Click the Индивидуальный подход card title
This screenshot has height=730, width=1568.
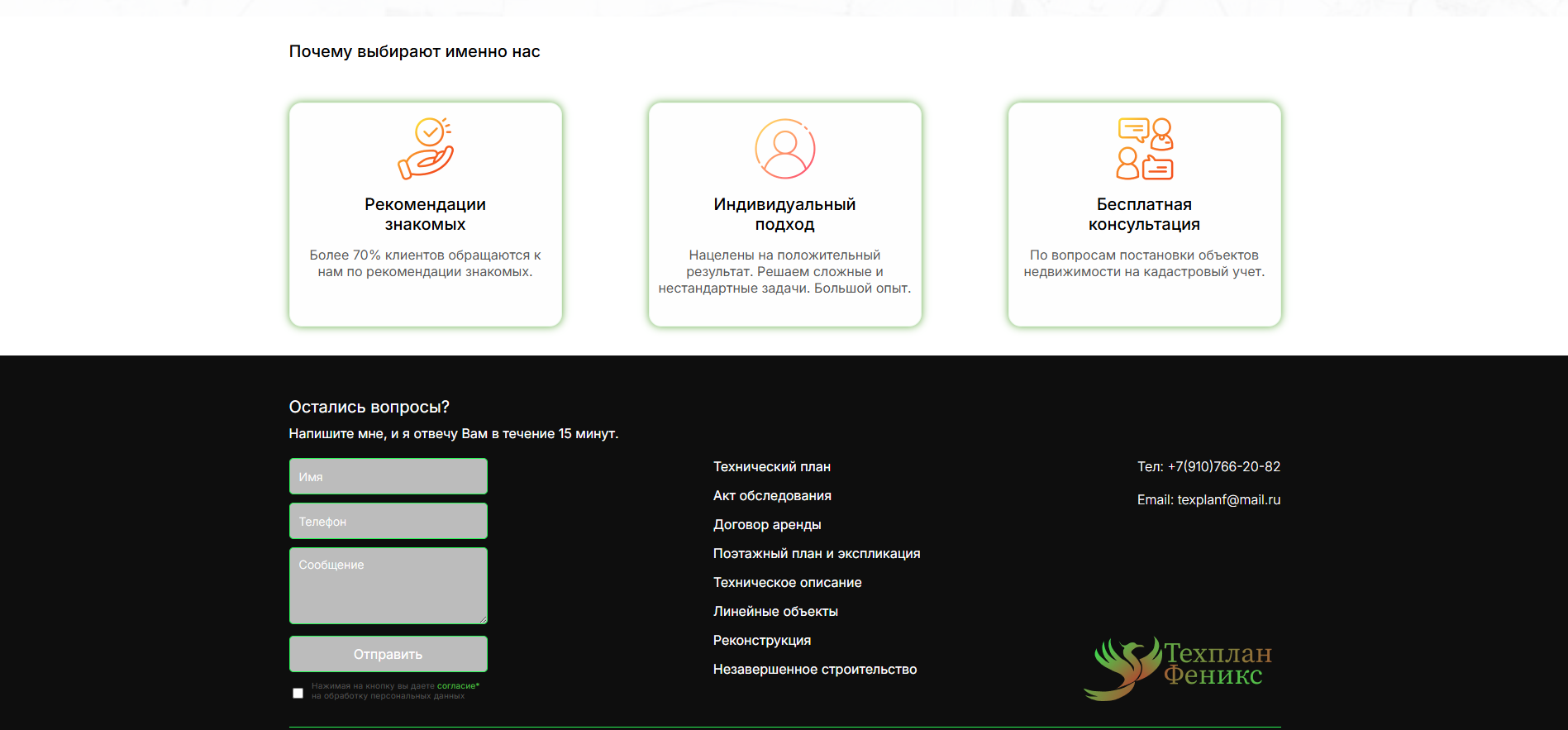785,214
